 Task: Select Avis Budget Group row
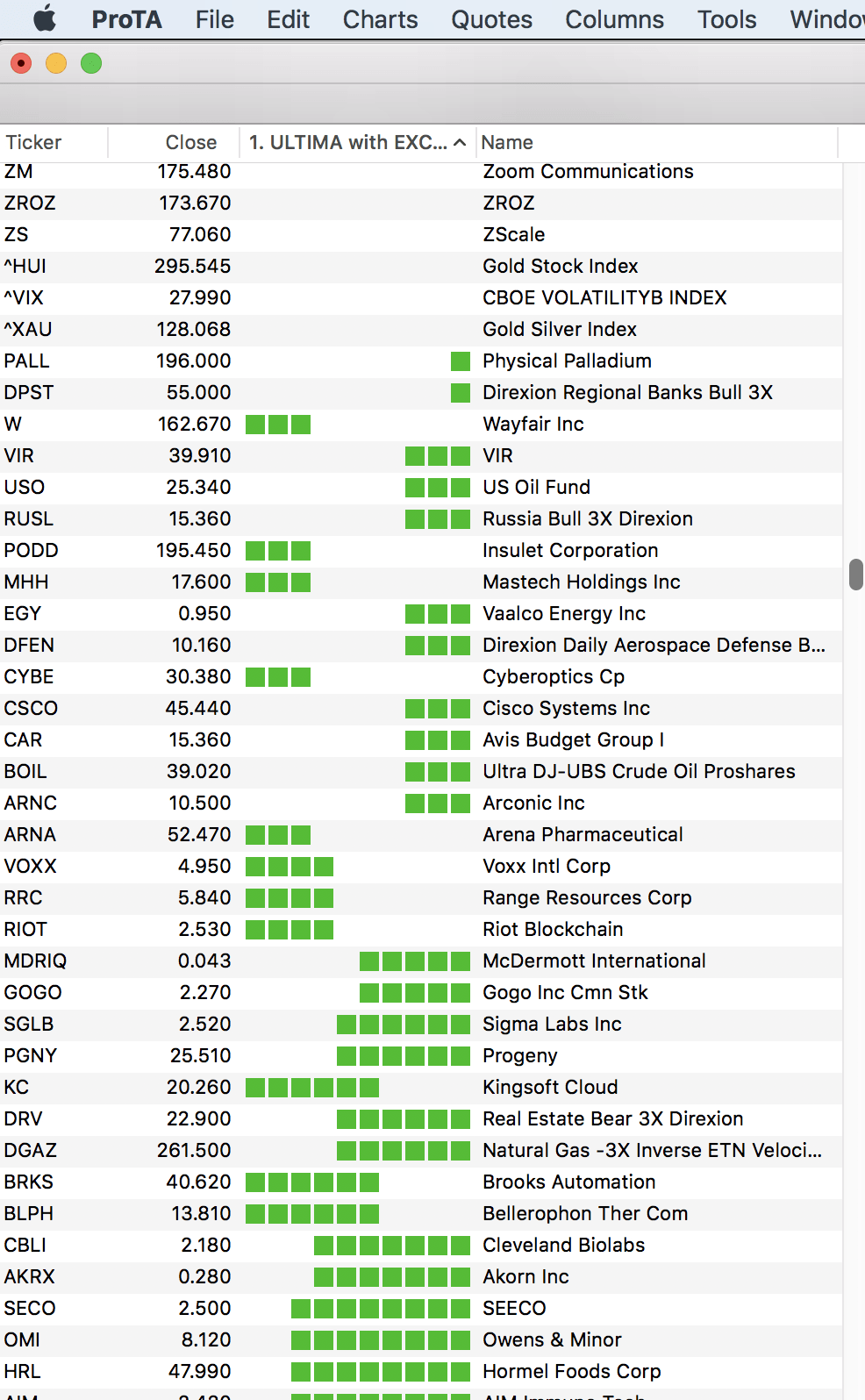(421, 739)
